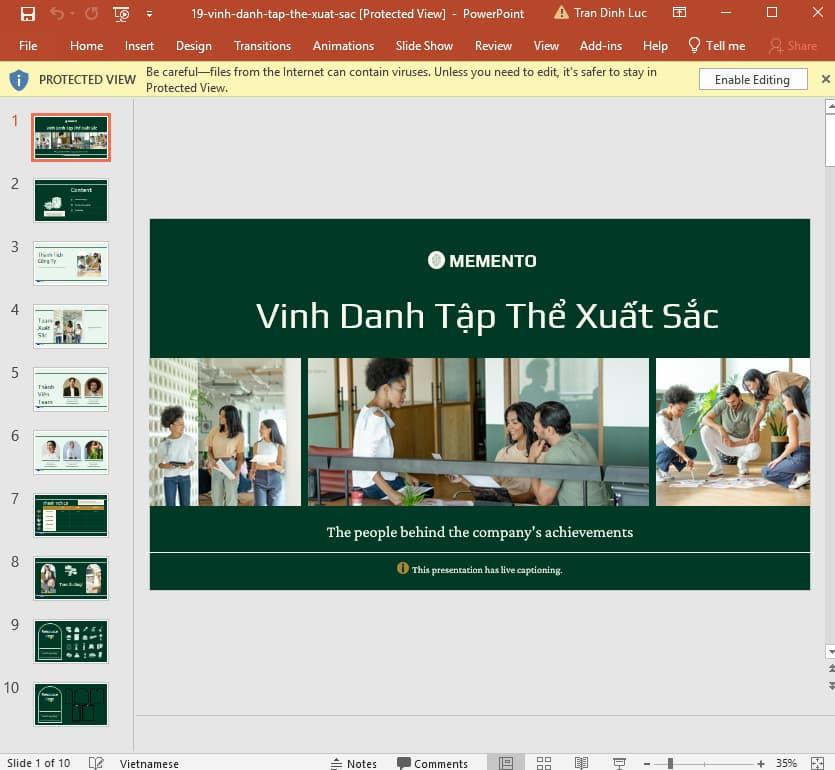Image resolution: width=835 pixels, height=770 pixels.
Task: Click Enable Editing in the Protected View bar
Action: [752, 79]
